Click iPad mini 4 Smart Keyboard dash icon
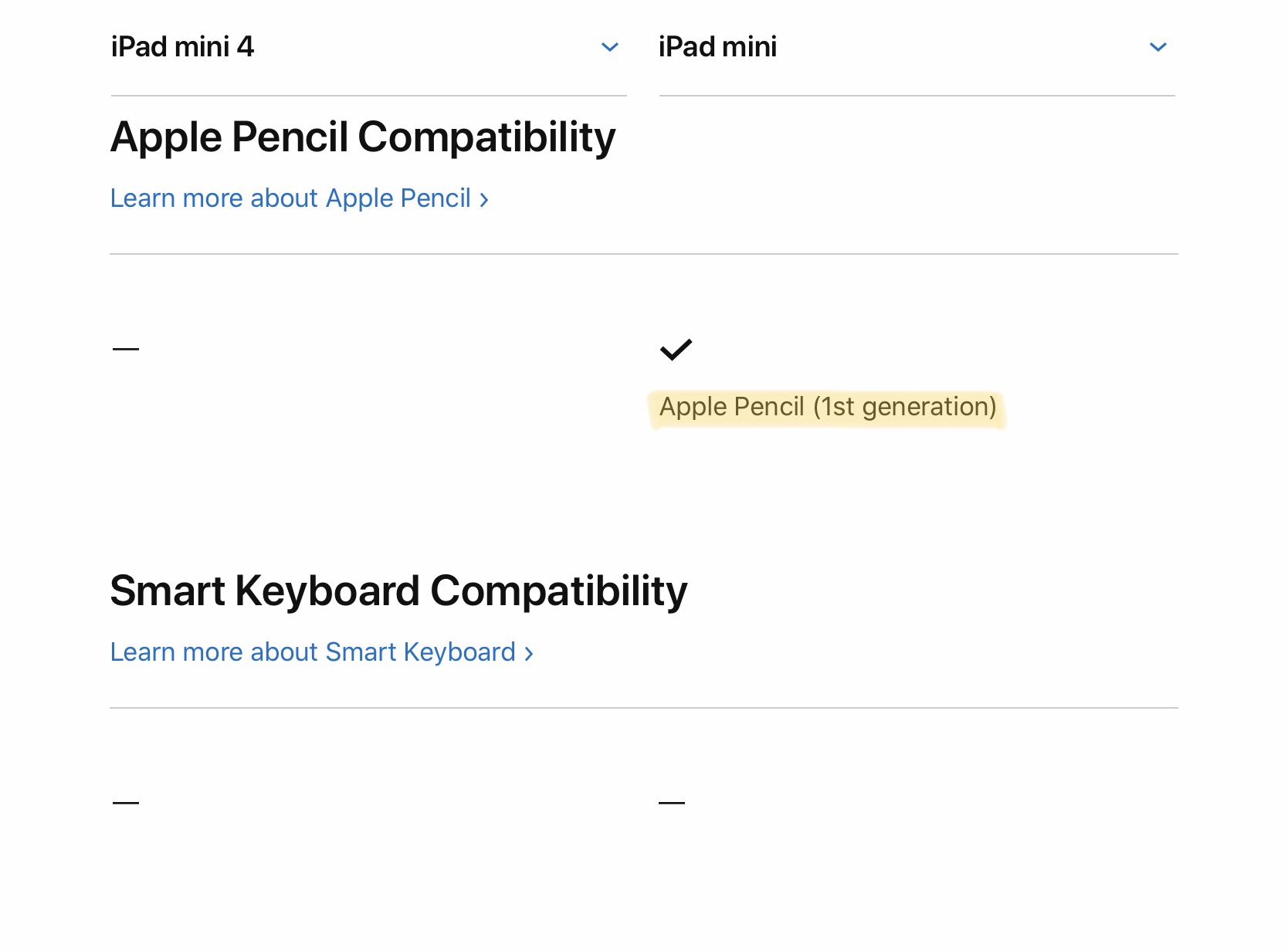The width and height of the screenshot is (1288, 951). 126,803
